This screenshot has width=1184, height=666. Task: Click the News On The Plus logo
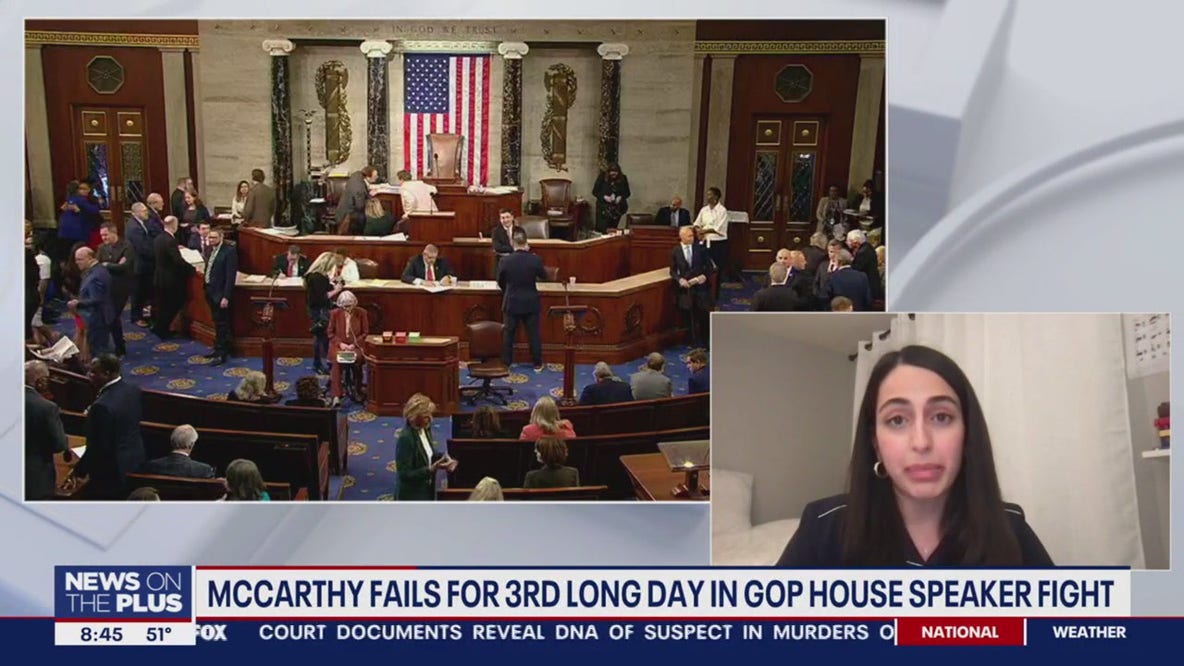click(124, 593)
